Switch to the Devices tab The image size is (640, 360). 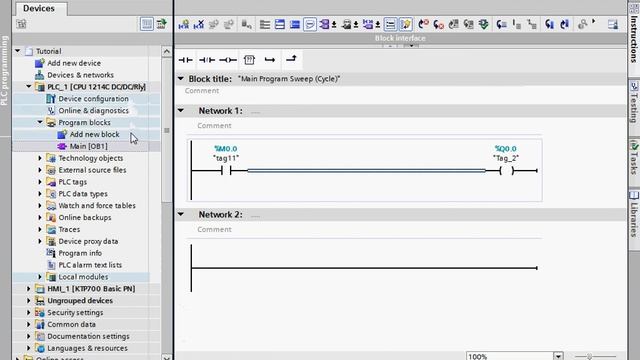coord(39,8)
